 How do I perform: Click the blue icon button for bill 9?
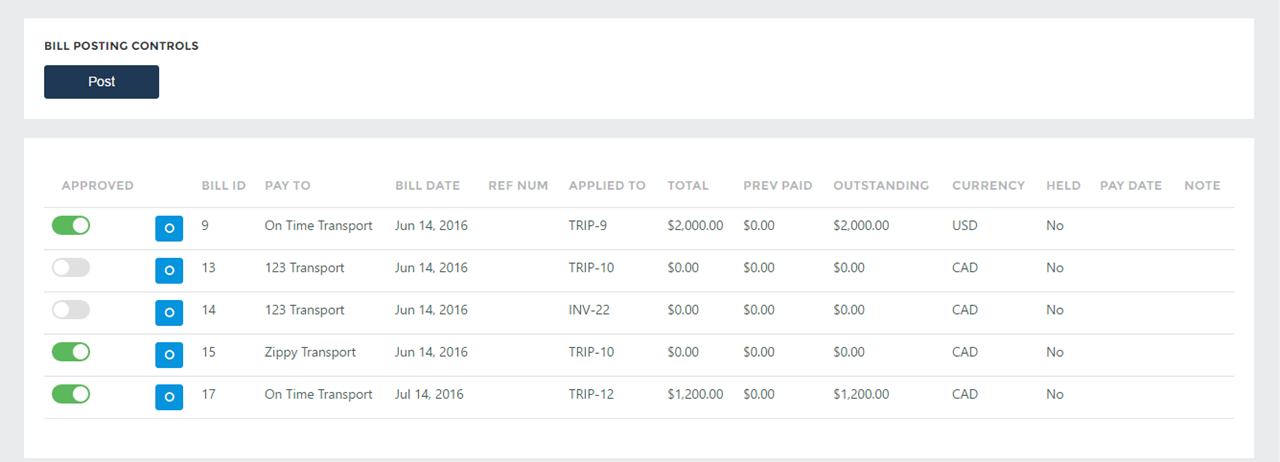[x=169, y=228]
